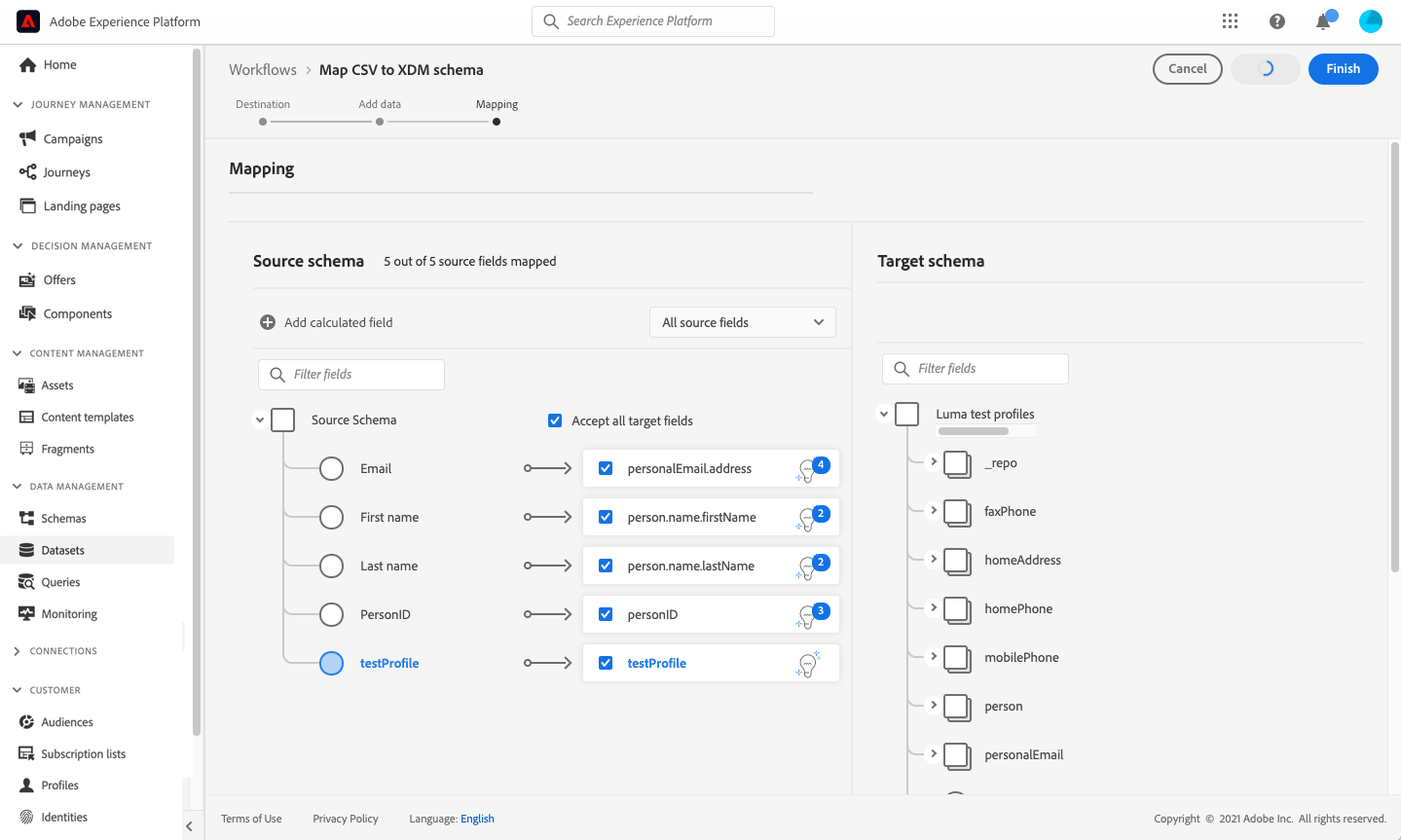Open the All source fields dropdown
This screenshot has height=840, width=1401.
coord(742,322)
